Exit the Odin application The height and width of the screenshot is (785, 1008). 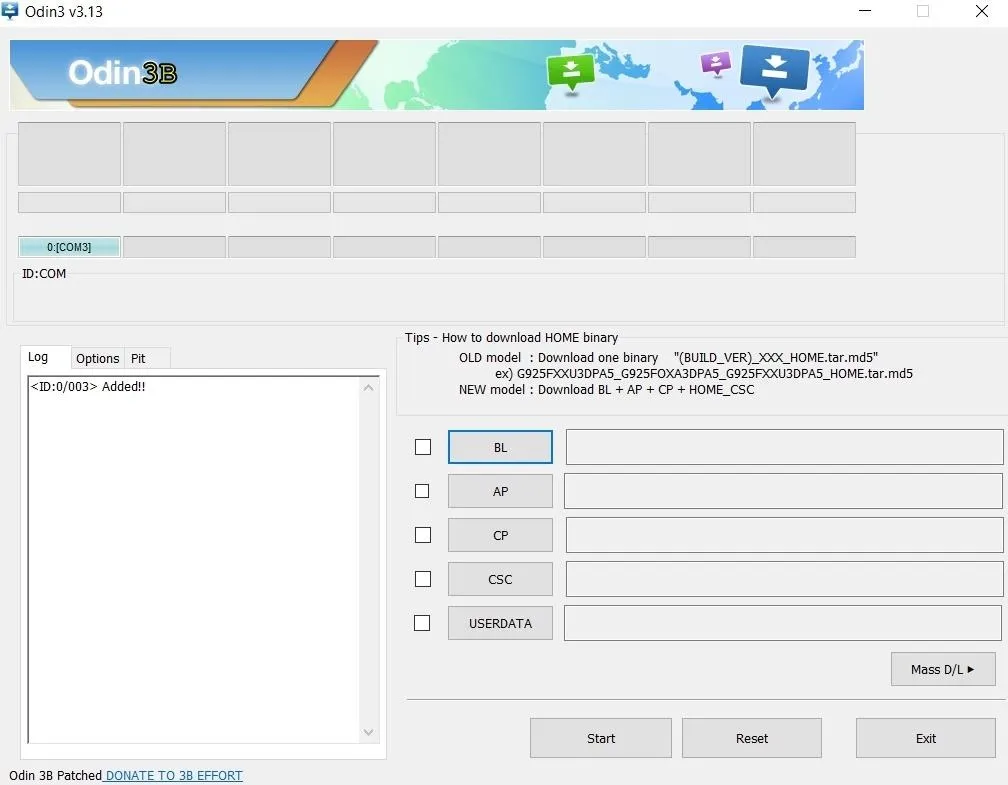[926, 738]
